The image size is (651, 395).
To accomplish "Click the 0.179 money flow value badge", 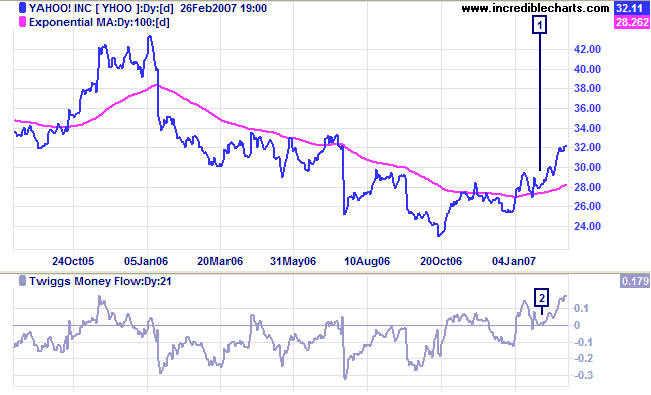I will click(x=635, y=281).
